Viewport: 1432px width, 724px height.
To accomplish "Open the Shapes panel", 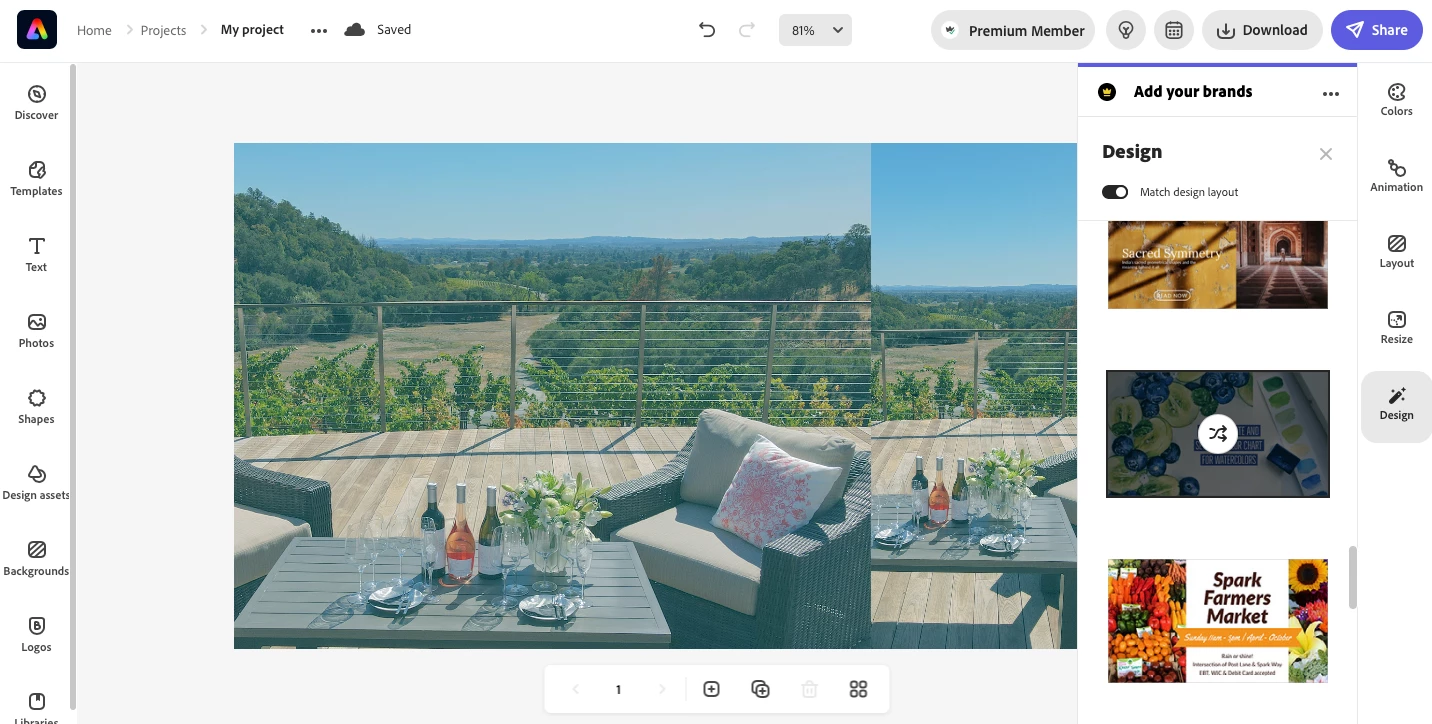I will pyautogui.click(x=36, y=407).
